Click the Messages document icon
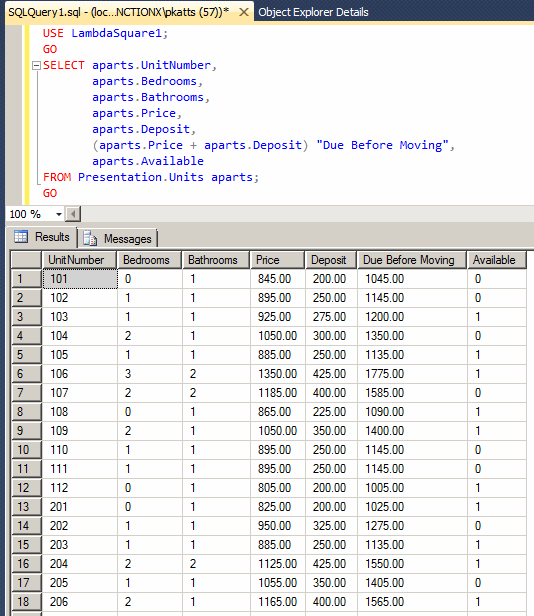The height and width of the screenshot is (616, 534). [x=90, y=238]
